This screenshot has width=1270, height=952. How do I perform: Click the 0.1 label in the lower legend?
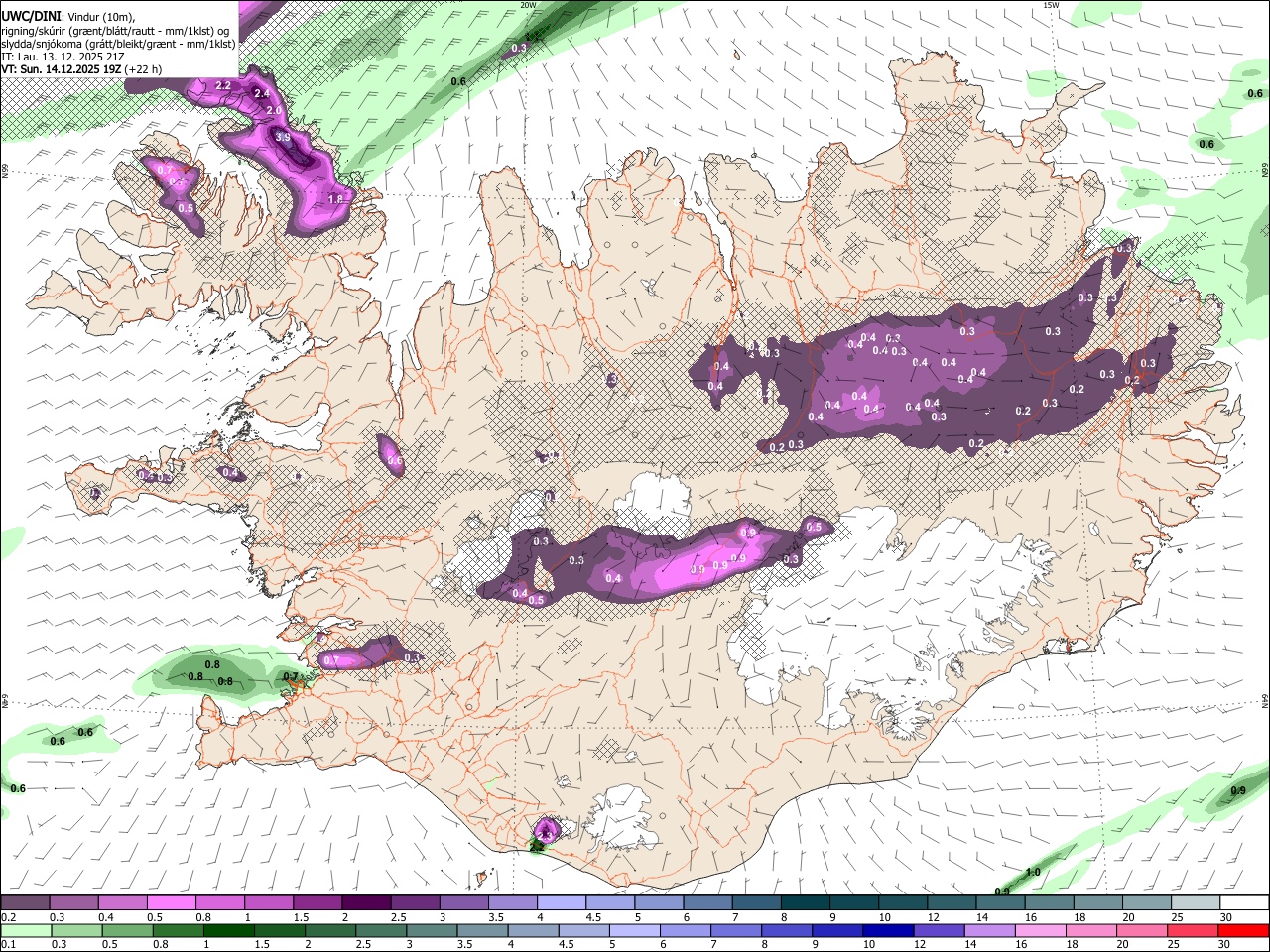pyautogui.click(x=9, y=945)
